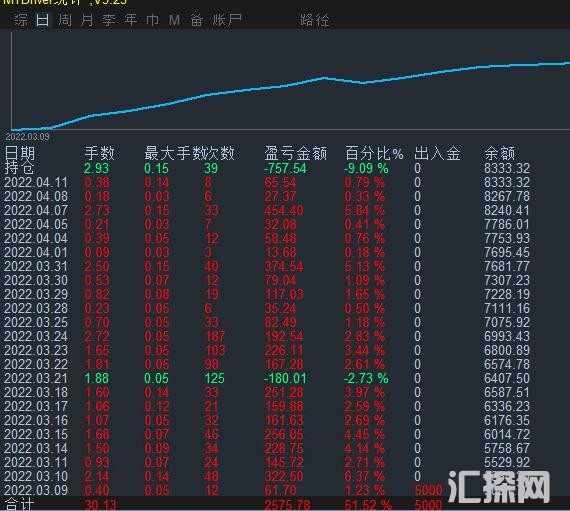Select the 2022.04.08 date row
This screenshot has height=511, width=570.
(36, 197)
